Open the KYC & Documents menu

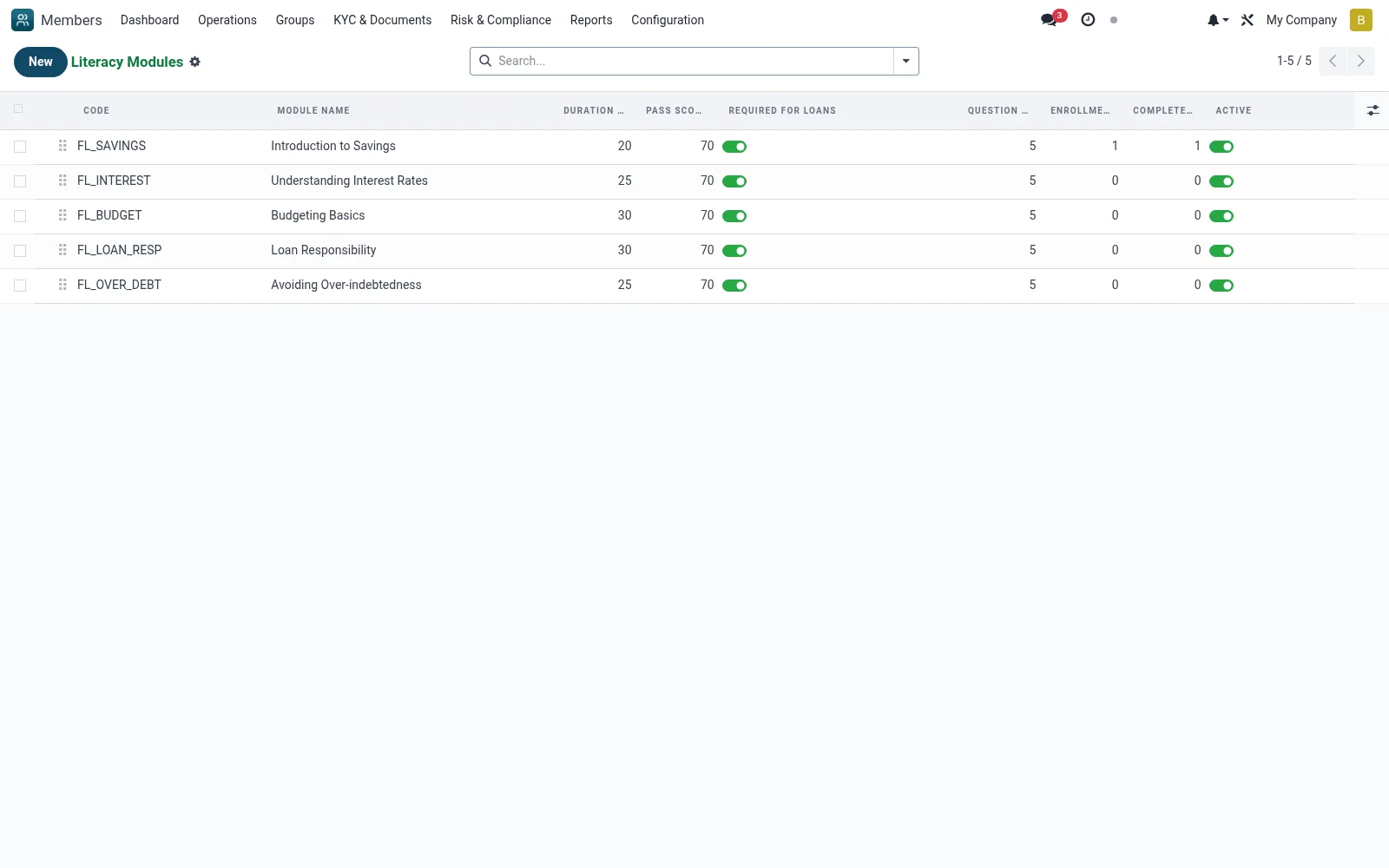[382, 20]
